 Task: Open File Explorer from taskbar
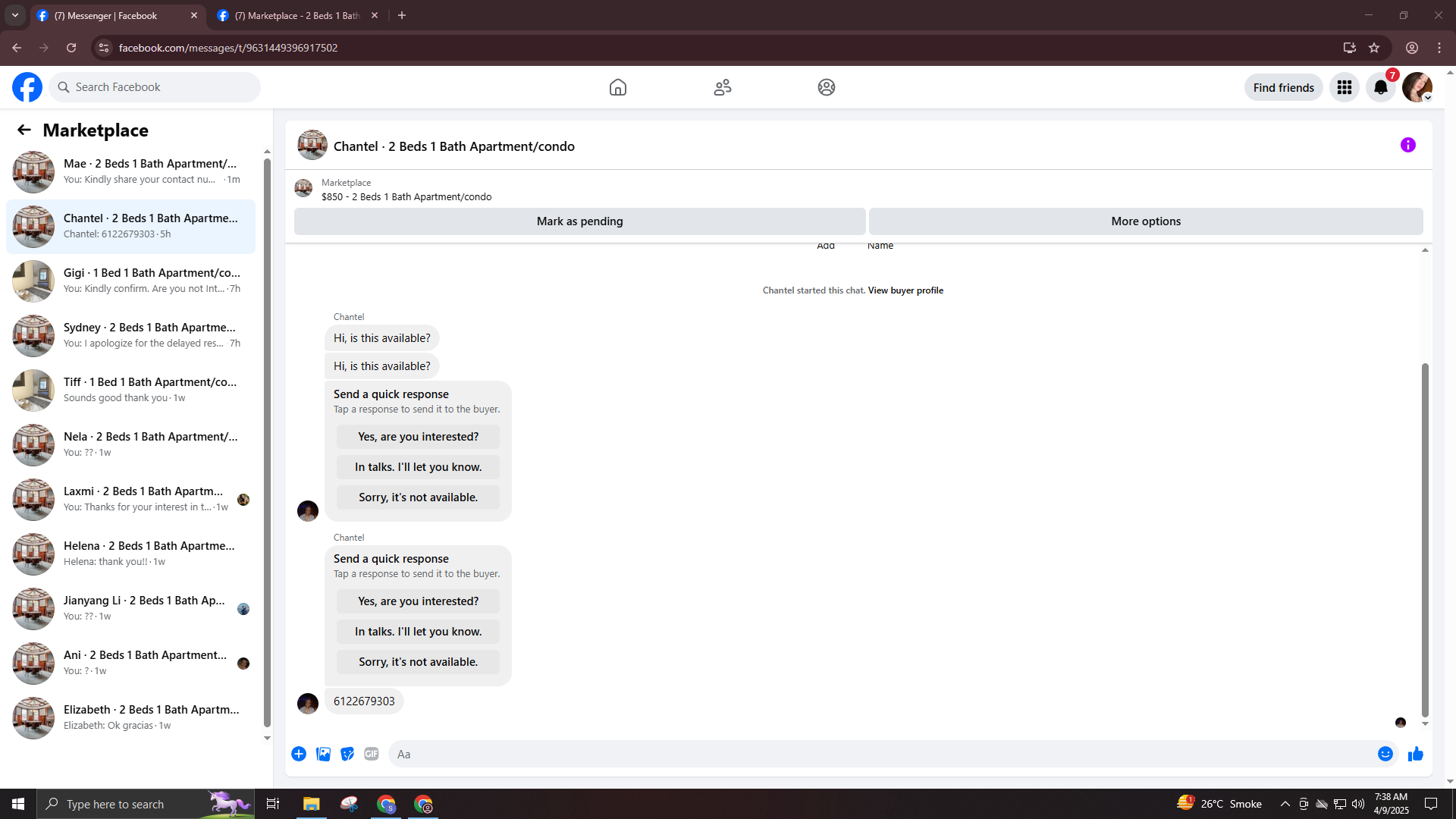click(x=312, y=804)
